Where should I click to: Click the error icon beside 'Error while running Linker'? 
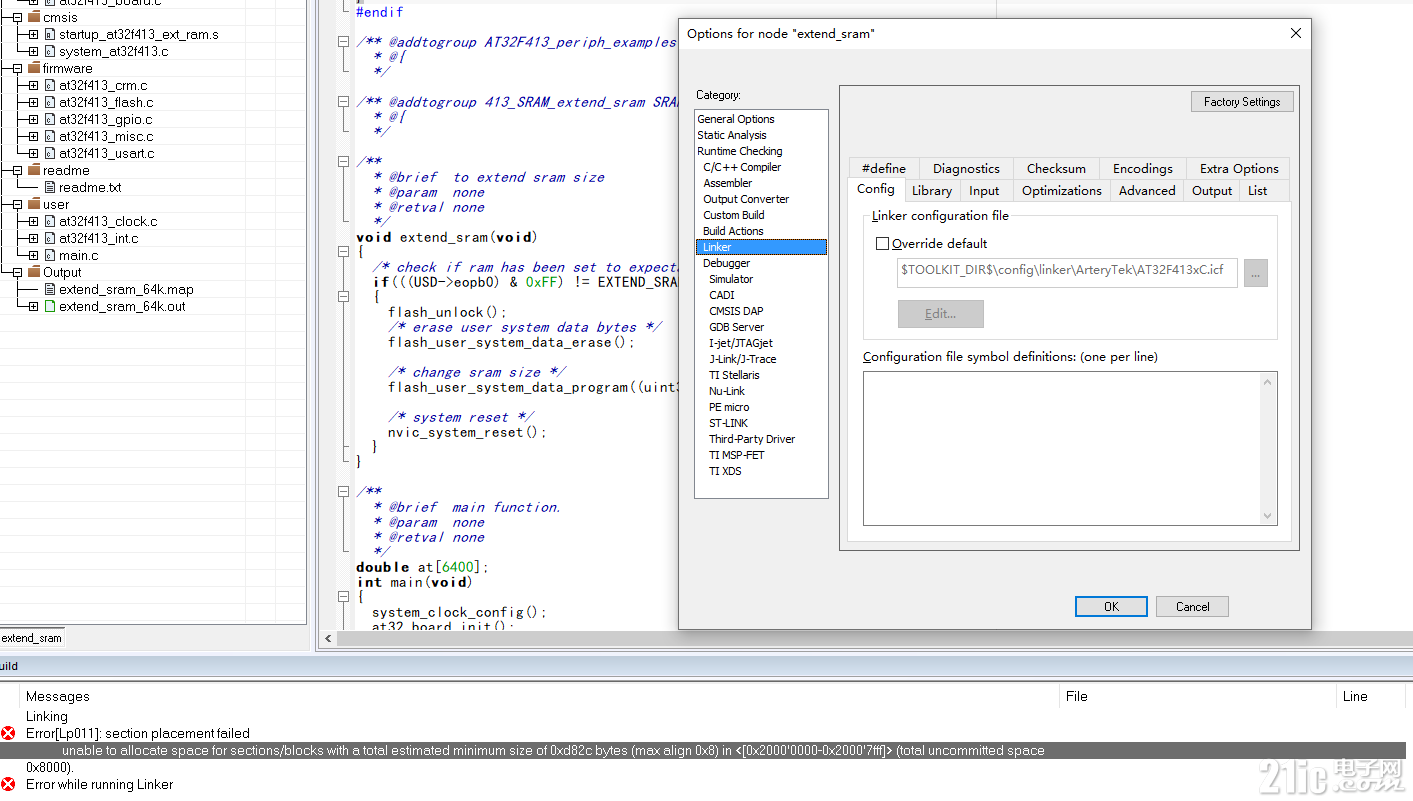(x=9, y=784)
